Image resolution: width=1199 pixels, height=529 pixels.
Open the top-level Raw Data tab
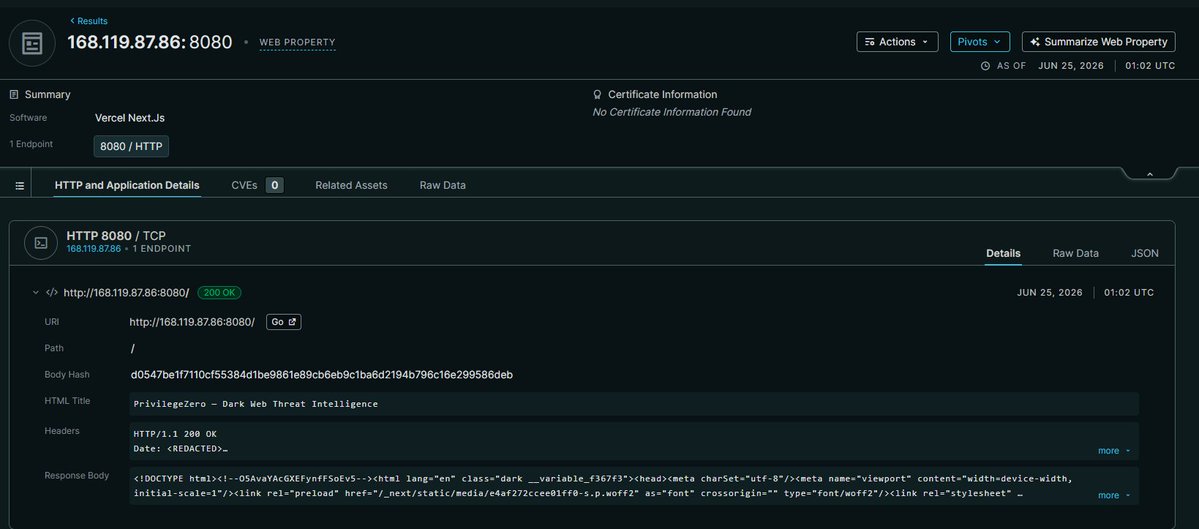tap(443, 185)
